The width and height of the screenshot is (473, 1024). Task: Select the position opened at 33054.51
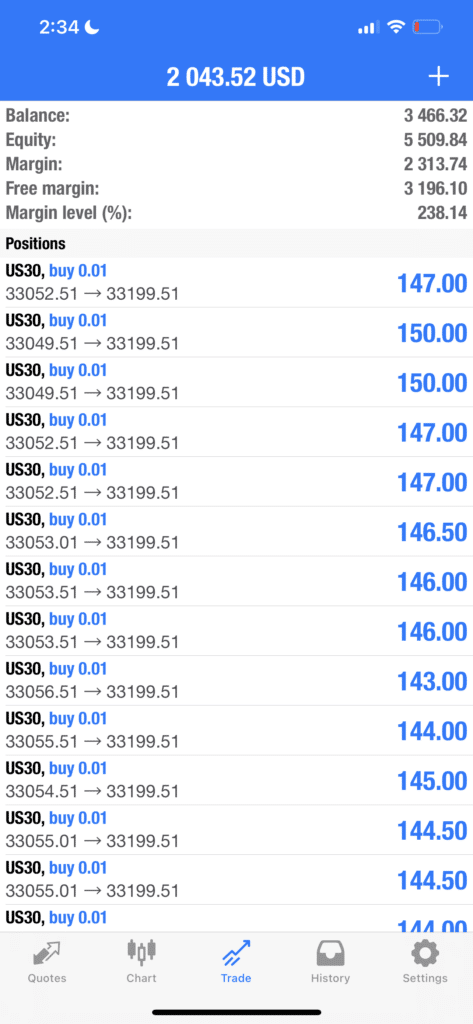[236, 780]
